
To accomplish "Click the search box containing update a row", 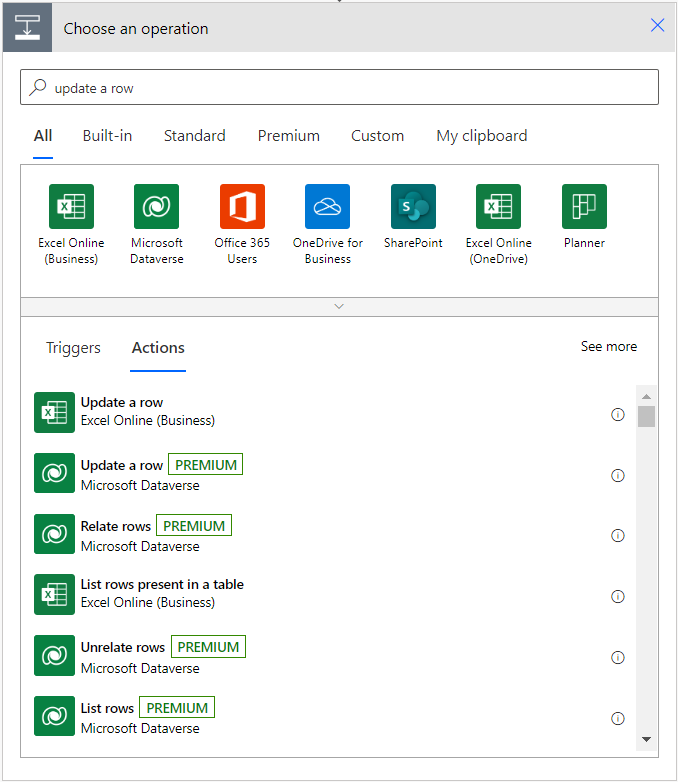I will (x=339, y=87).
